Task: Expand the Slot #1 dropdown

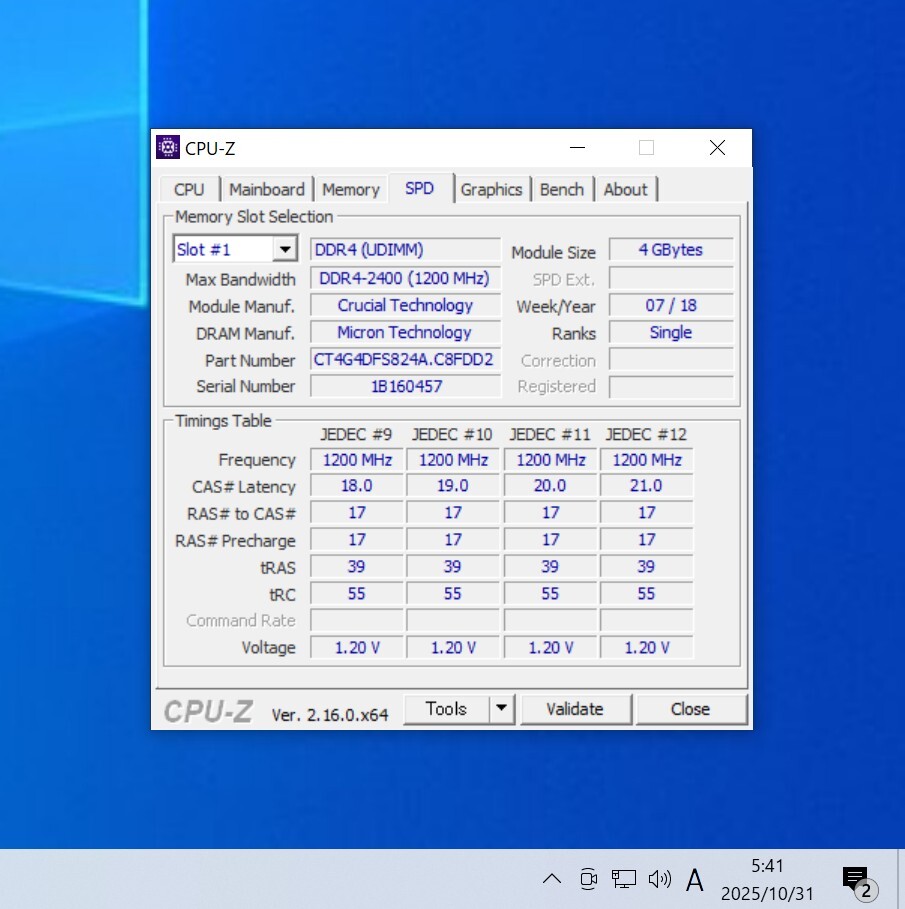Action: point(285,250)
